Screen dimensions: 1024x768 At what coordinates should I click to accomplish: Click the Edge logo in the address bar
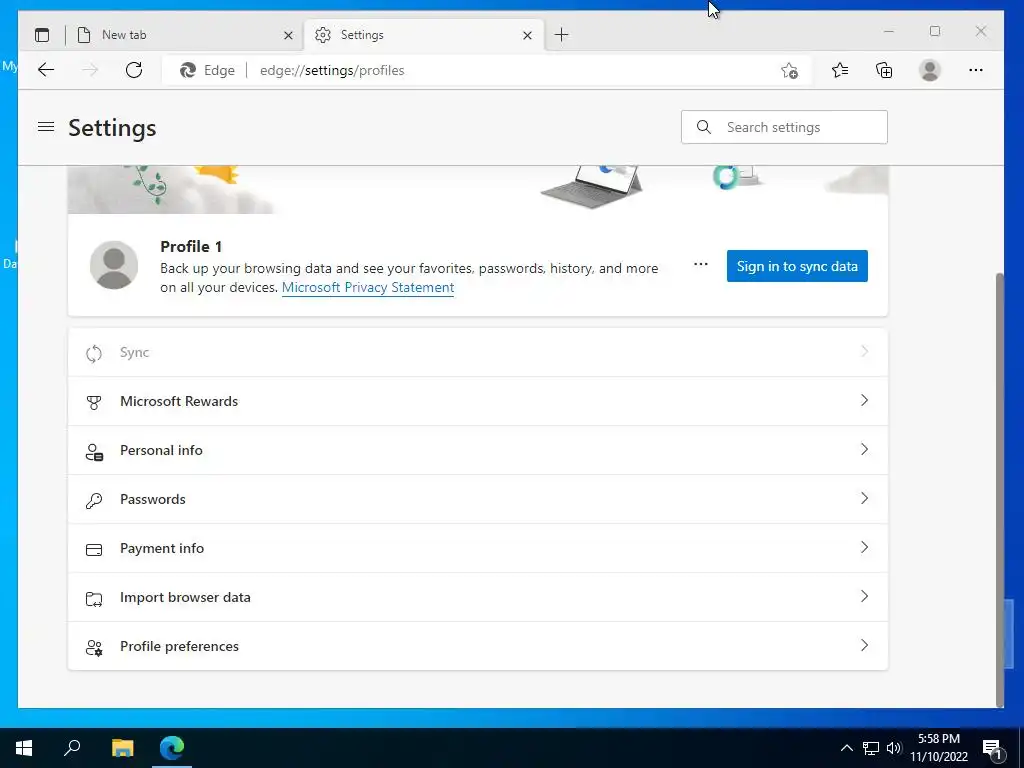(188, 70)
